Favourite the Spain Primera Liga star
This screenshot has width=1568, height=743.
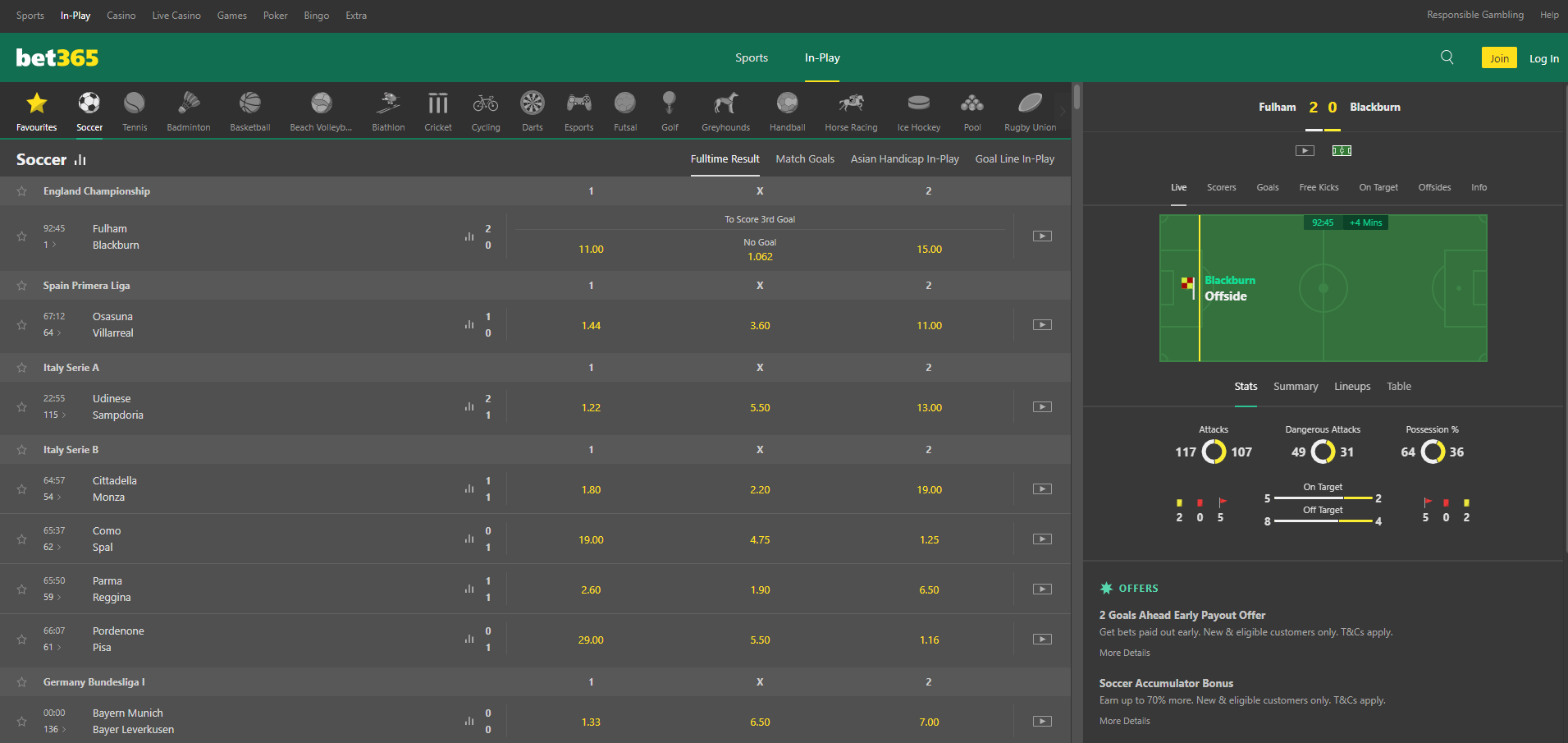[22, 286]
